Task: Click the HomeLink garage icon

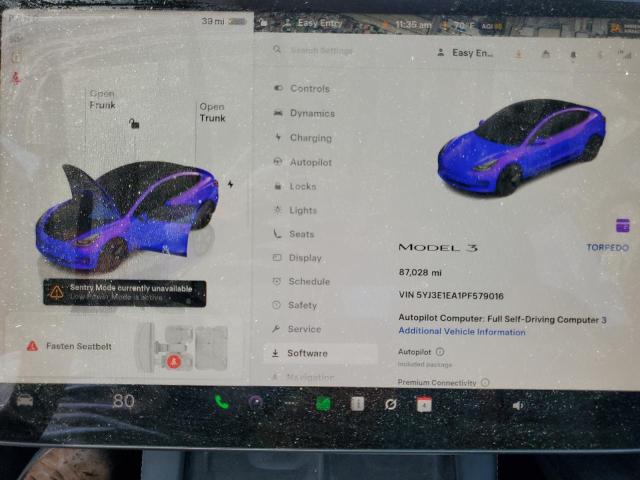Action: [x=546, y=54]
